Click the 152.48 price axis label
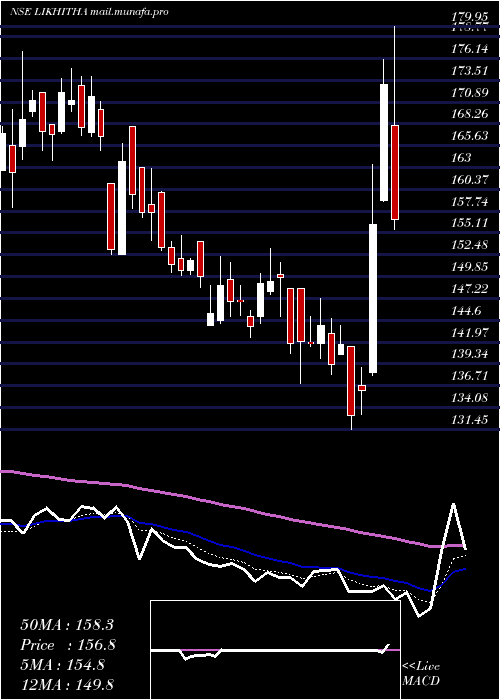Viewport: 500px width, 700px height. pyautogui.click(x=469, y=245)
